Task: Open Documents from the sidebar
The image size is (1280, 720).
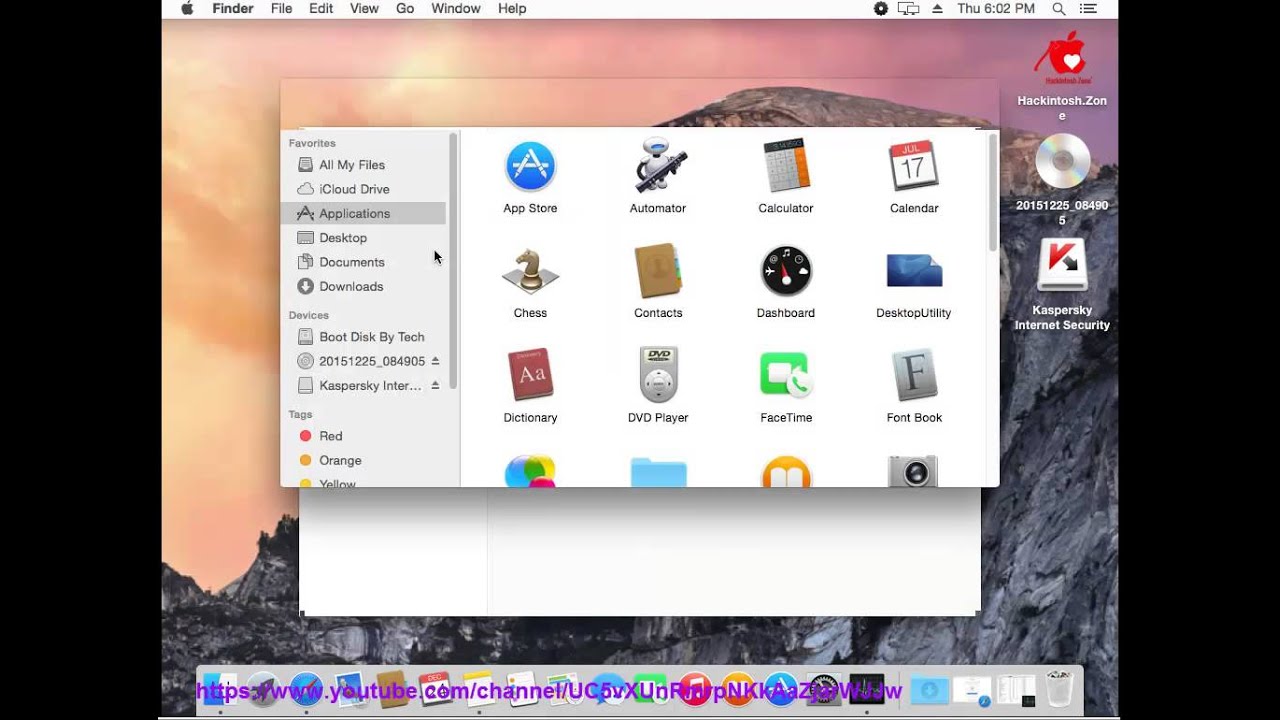Action: [x=365, y=262]
